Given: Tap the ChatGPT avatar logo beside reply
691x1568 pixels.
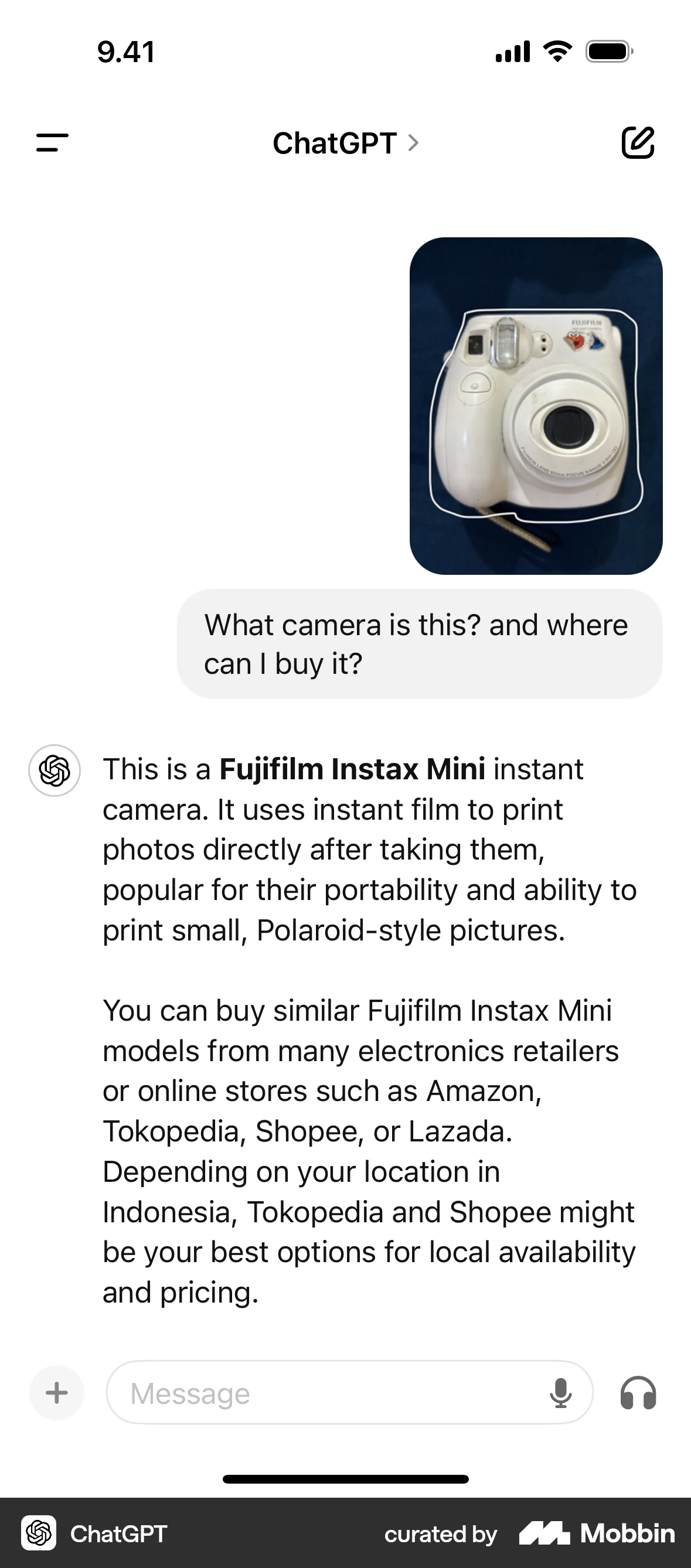Looking at the screenshot, I should point(55,771).
